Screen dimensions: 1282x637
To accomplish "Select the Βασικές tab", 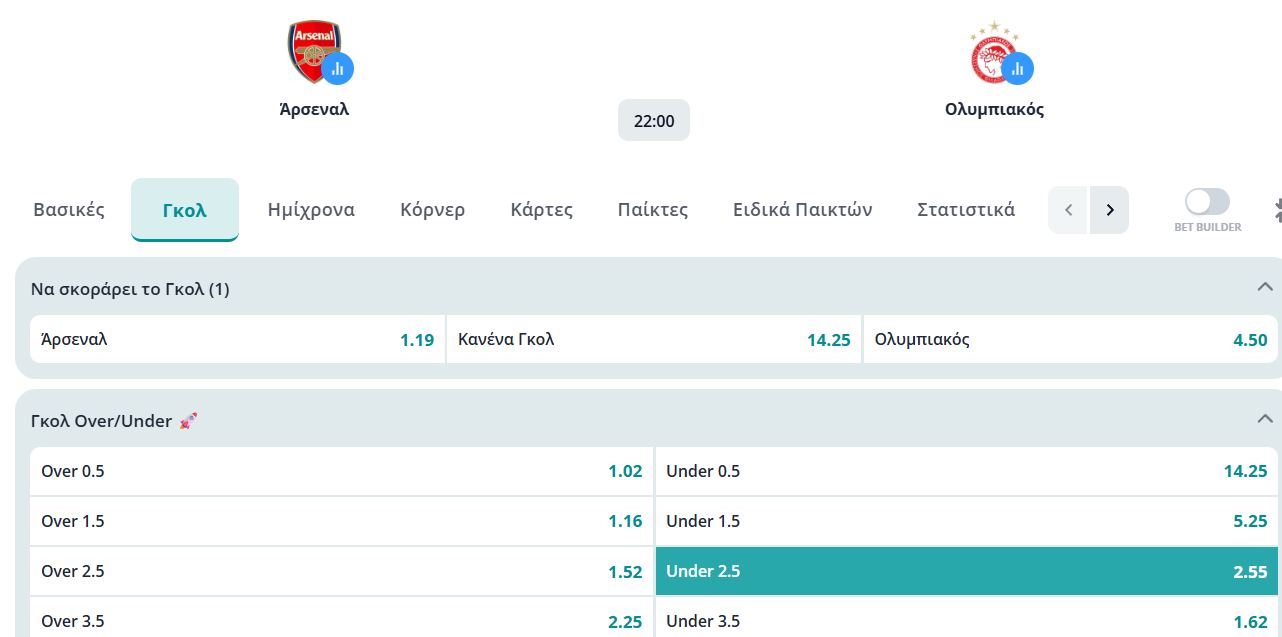I will [69, 210].
